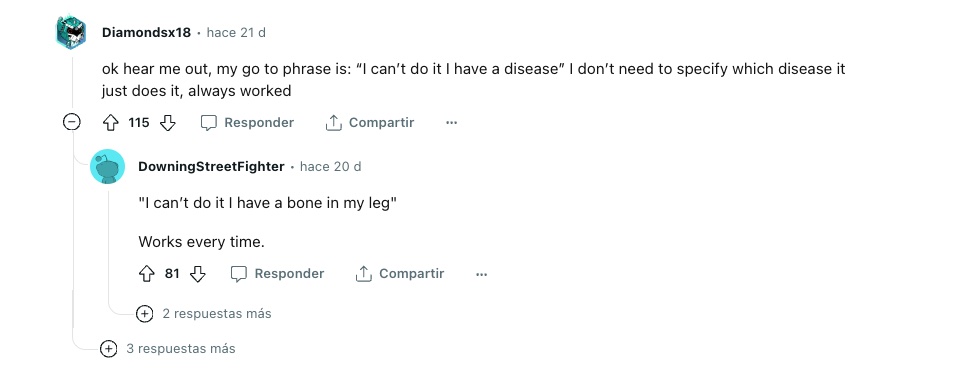The width and height of the screenshot is (968, 377).
Task: Open the Diamondsx18 username link
Action: (146, 33)
